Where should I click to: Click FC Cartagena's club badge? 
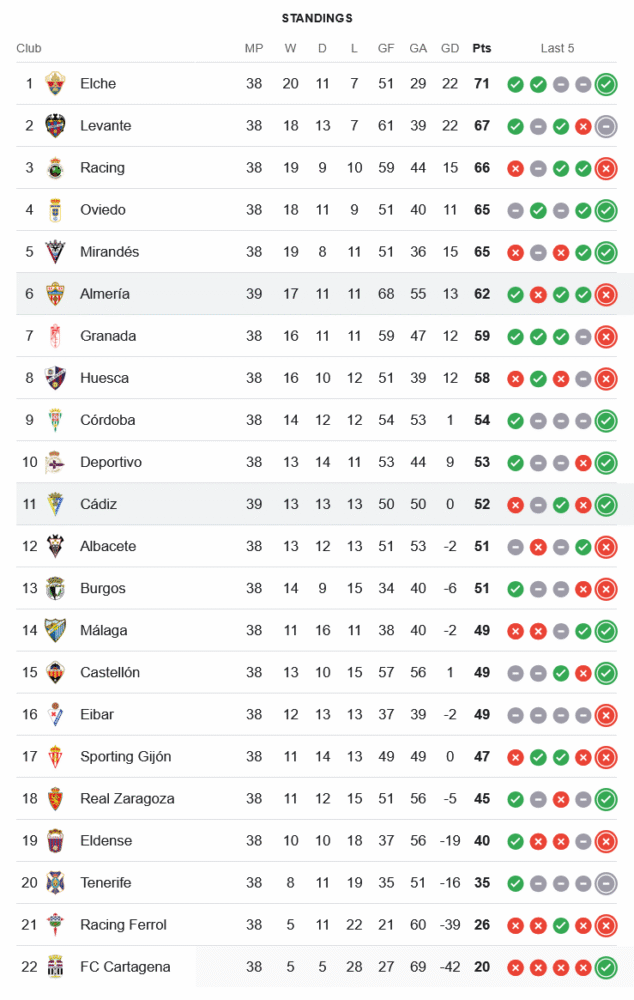[56, 966]
